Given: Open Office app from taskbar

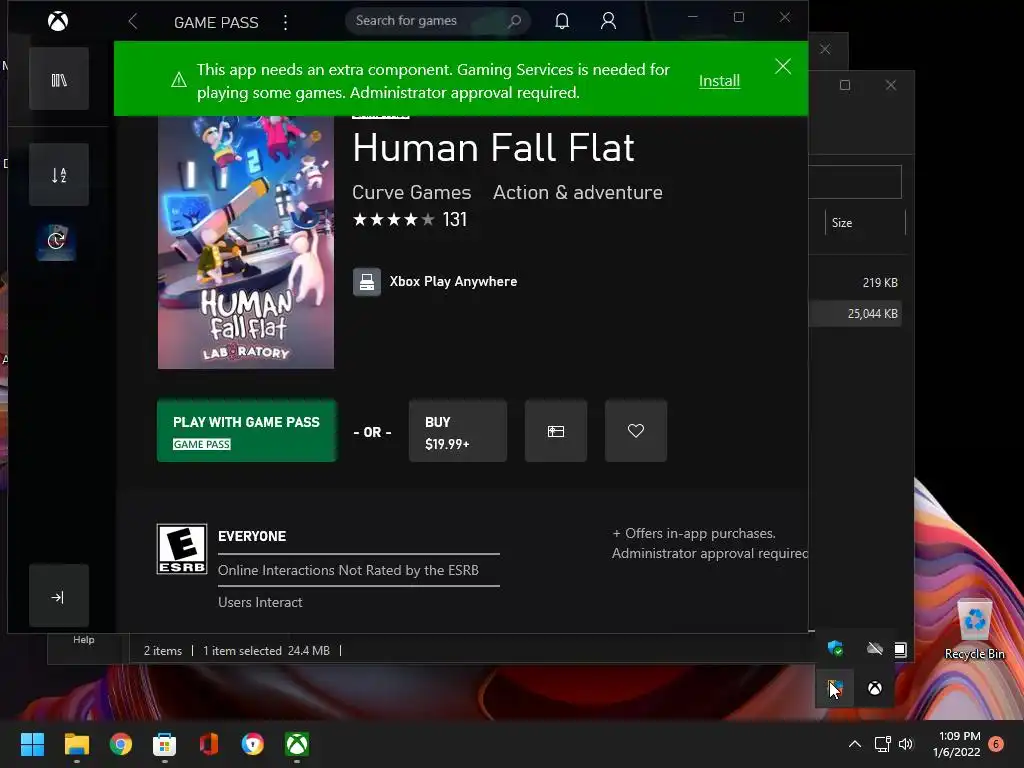Looking at the screenshot, I should (x=208, y=744).
